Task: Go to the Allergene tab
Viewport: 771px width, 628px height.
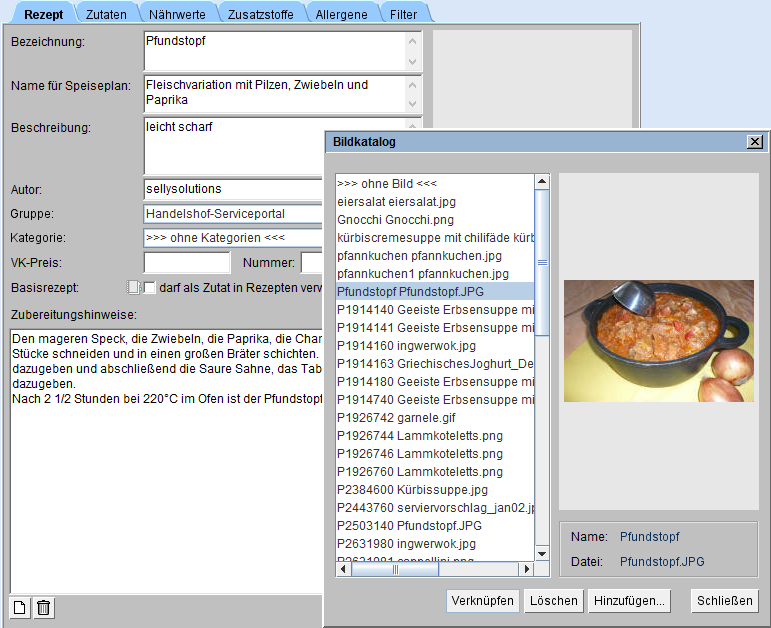Action: [341, 14]
